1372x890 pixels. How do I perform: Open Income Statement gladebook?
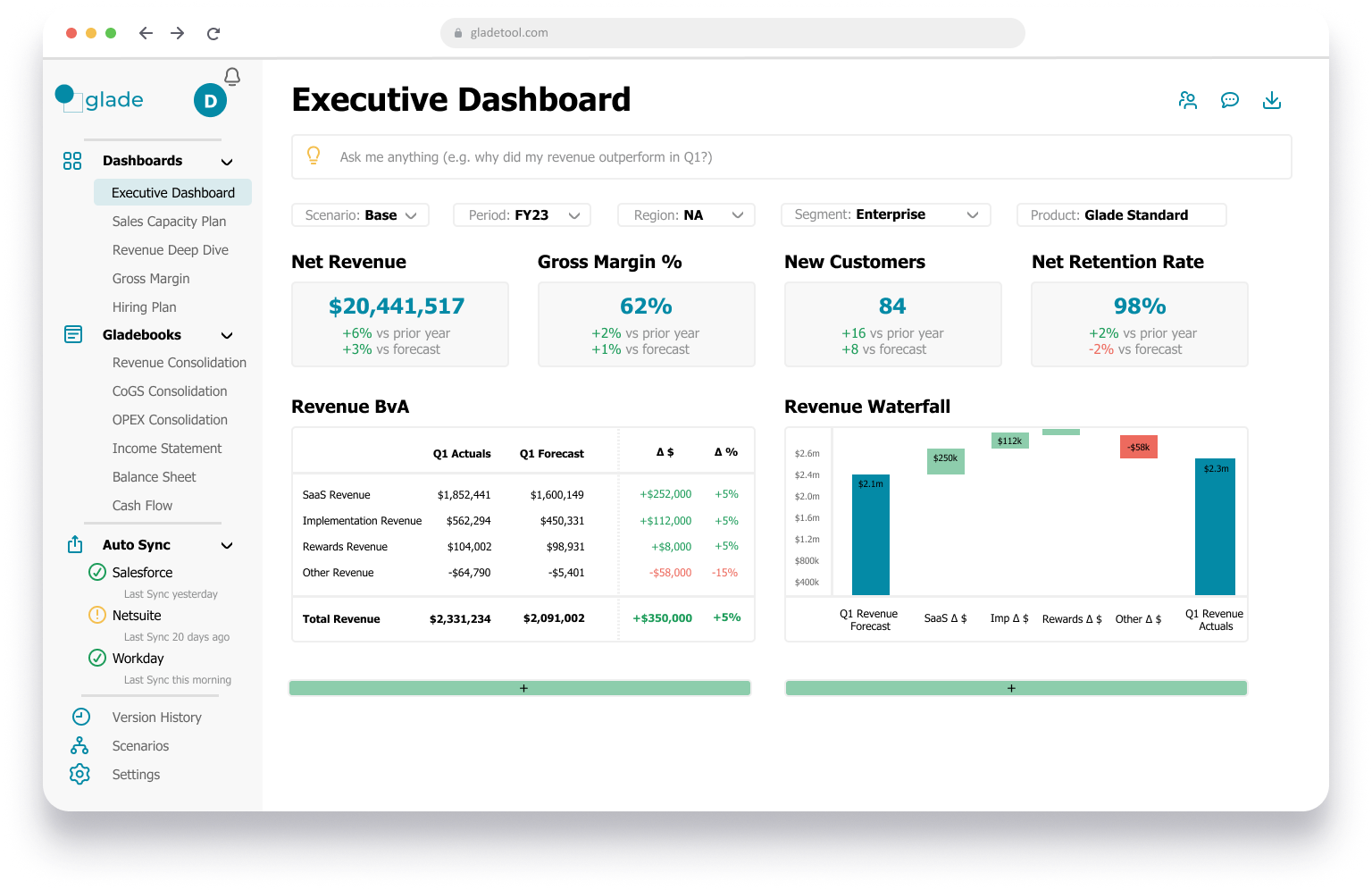tap(167, 449)
